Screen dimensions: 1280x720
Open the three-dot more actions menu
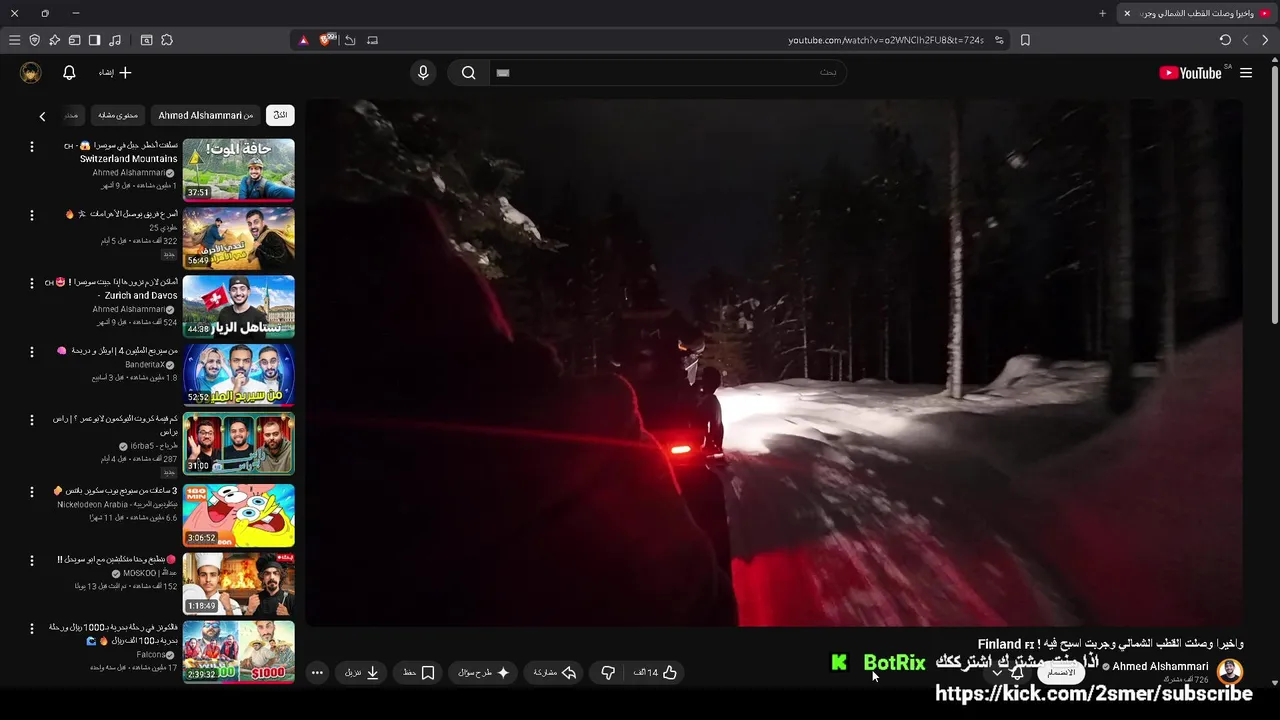[317, 673]
